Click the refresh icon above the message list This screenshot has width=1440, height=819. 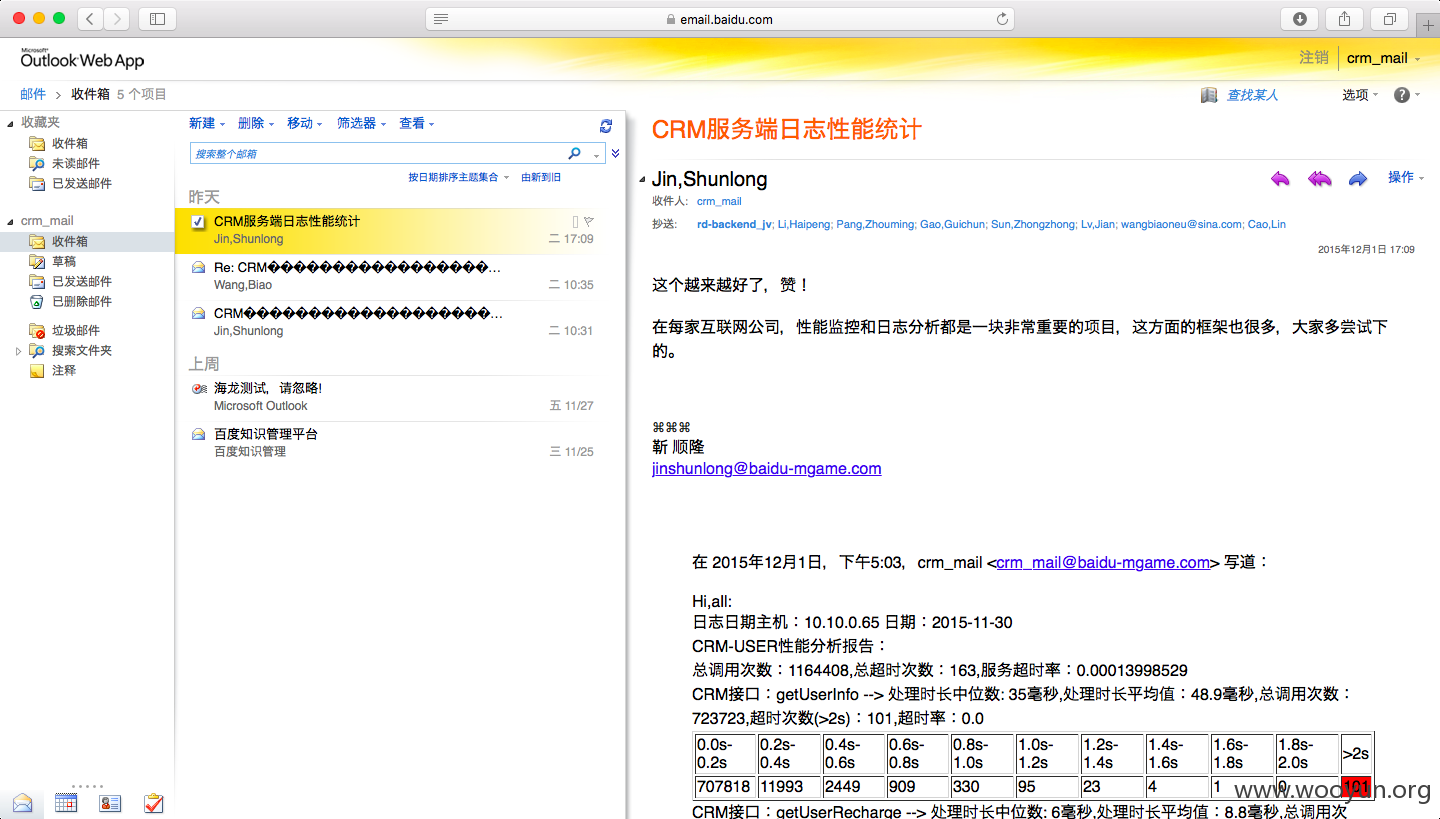click(606, 125)
